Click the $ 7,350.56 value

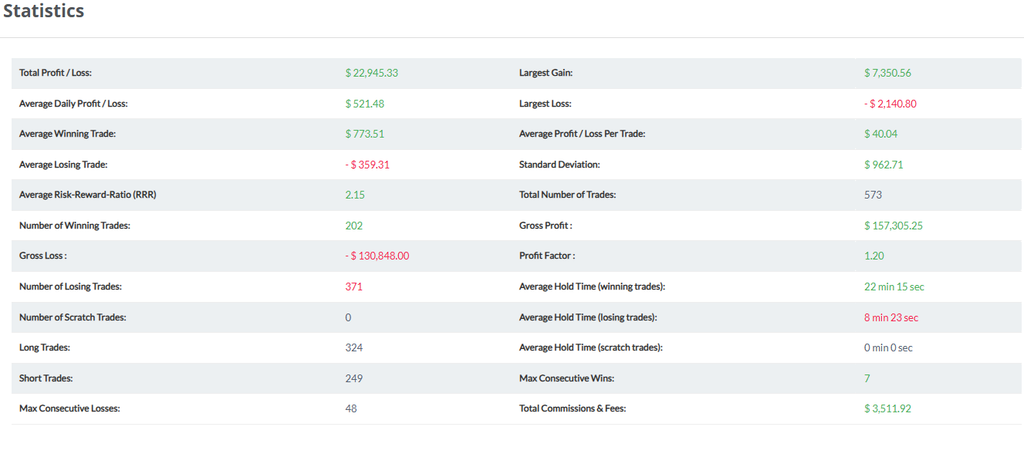[888, 73]
